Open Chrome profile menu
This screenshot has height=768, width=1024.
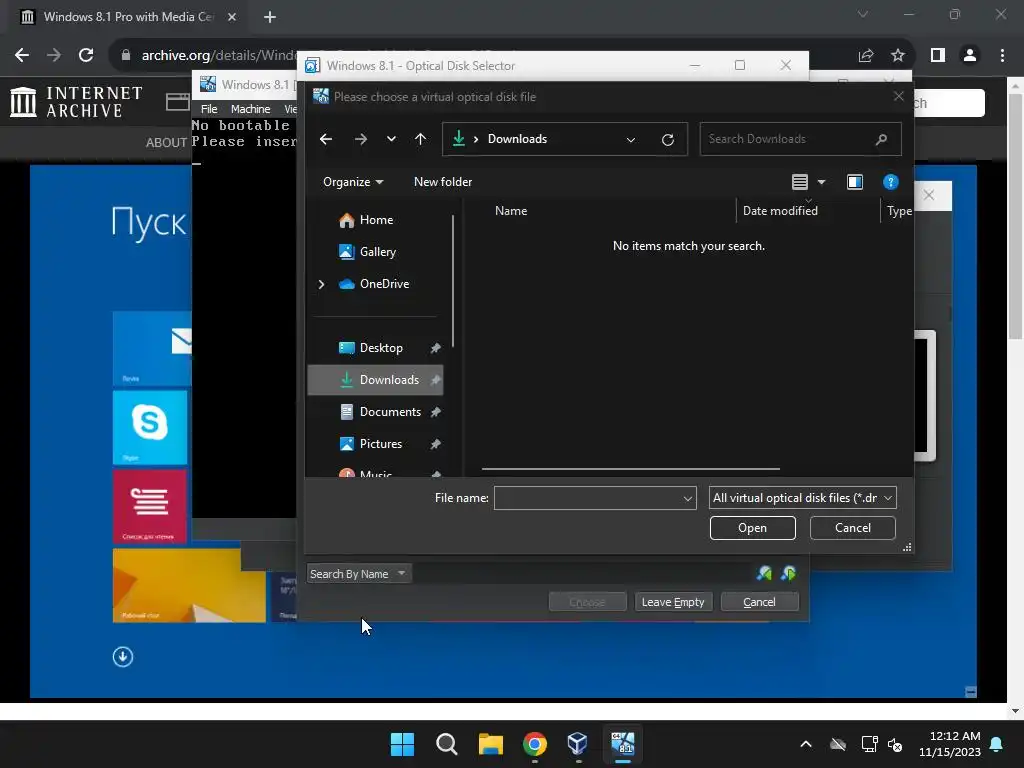[970, 56]
